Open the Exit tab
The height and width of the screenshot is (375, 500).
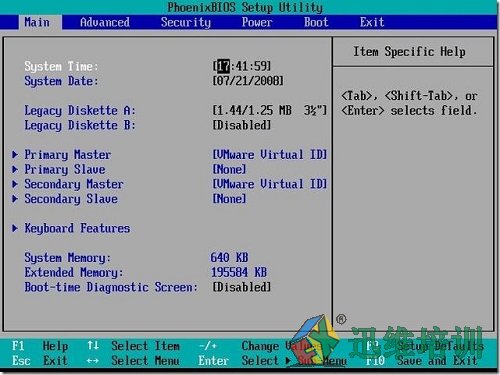pos(372,22)
